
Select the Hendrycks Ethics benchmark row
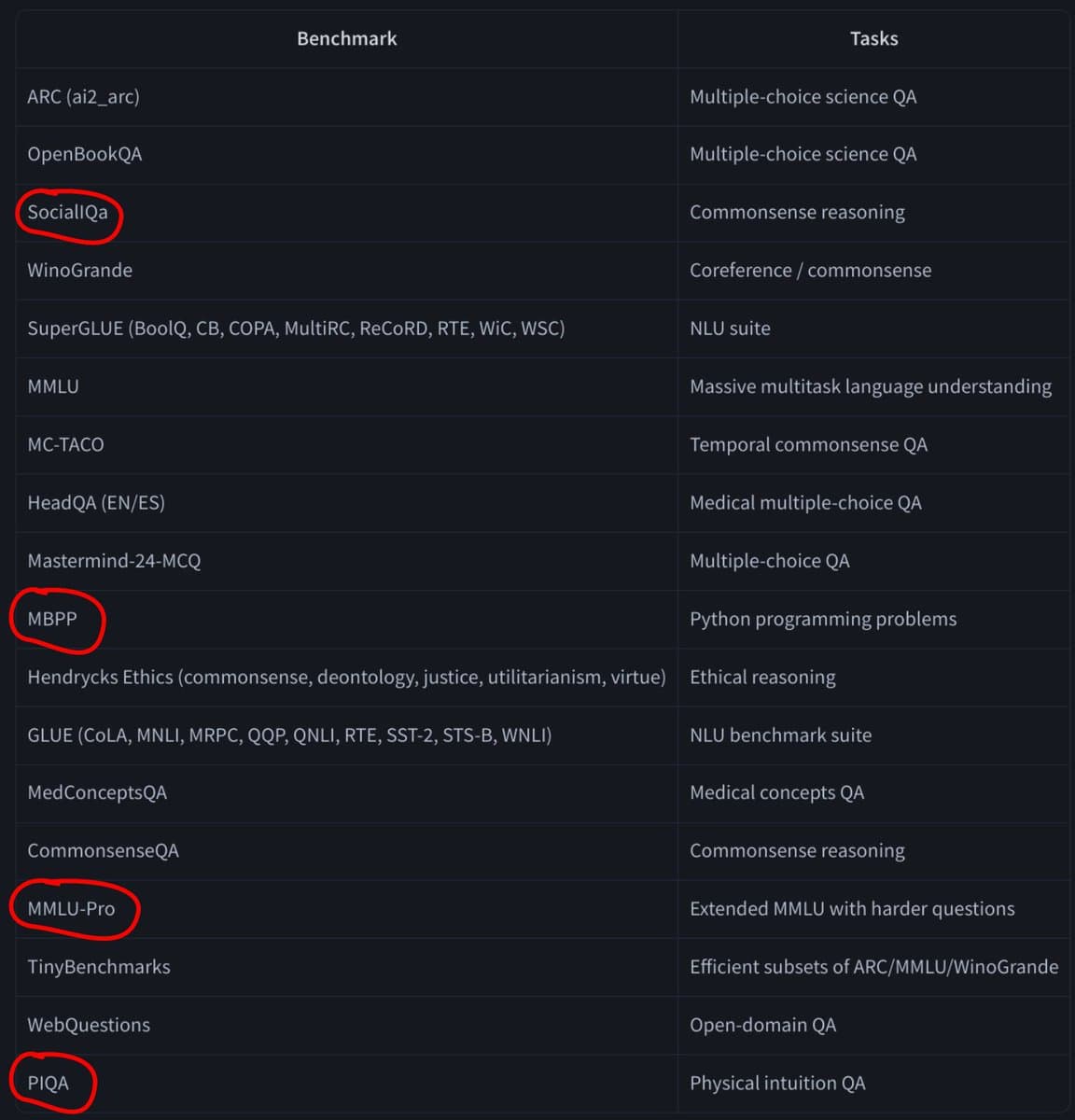point(543,677)
